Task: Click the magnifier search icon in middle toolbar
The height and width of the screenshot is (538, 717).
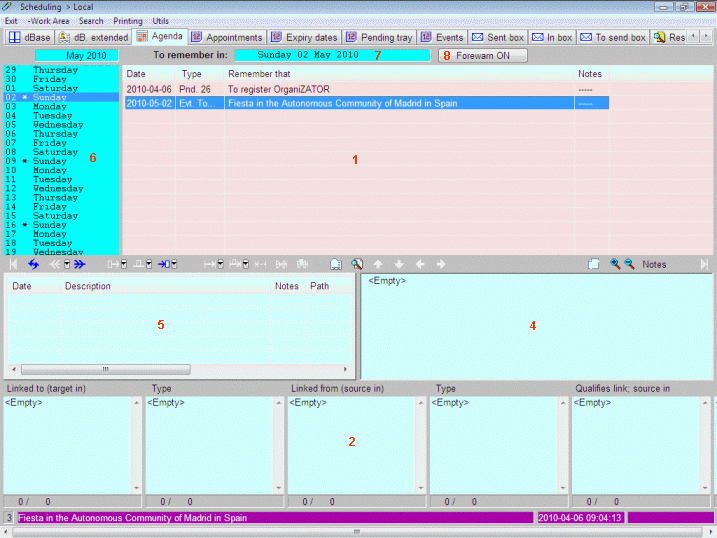Action: click(x=356, y=264)
